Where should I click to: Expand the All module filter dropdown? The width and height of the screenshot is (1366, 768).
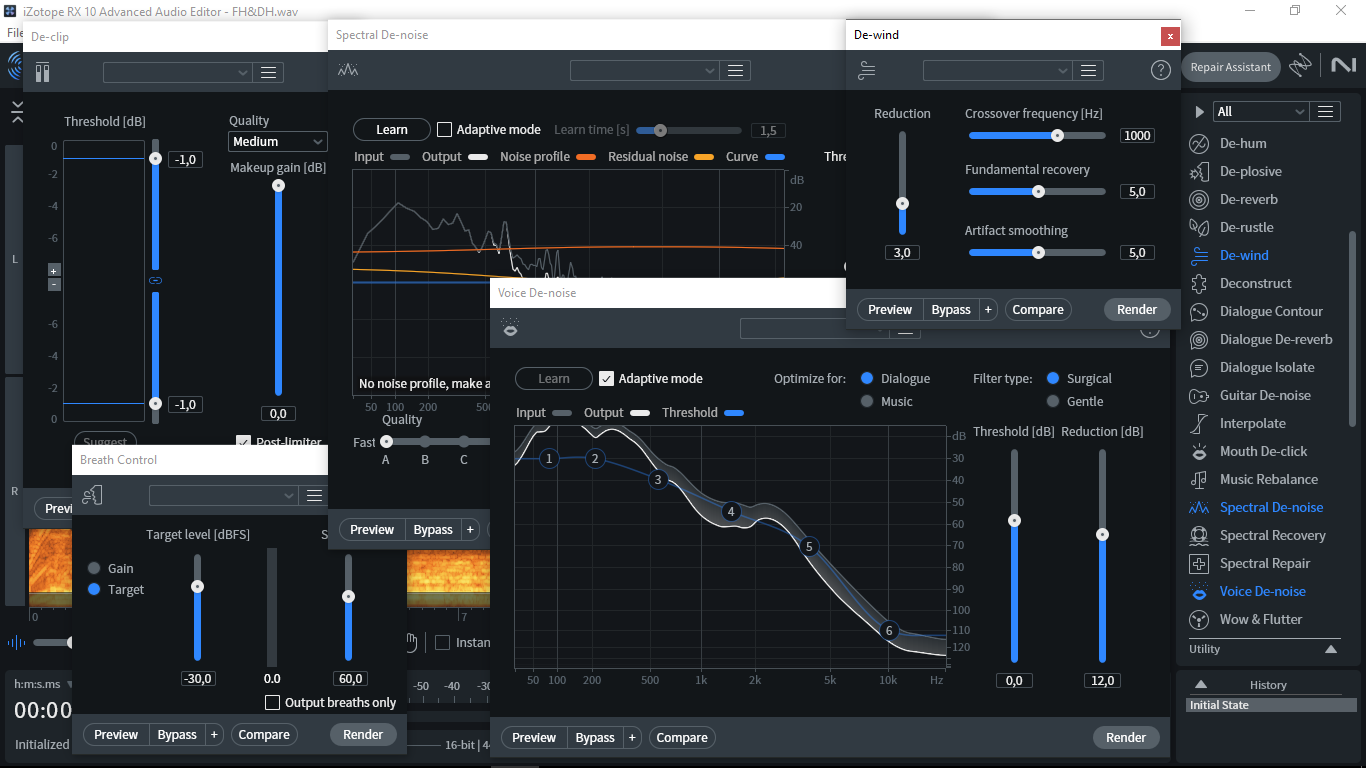(x=1260, y=111)
